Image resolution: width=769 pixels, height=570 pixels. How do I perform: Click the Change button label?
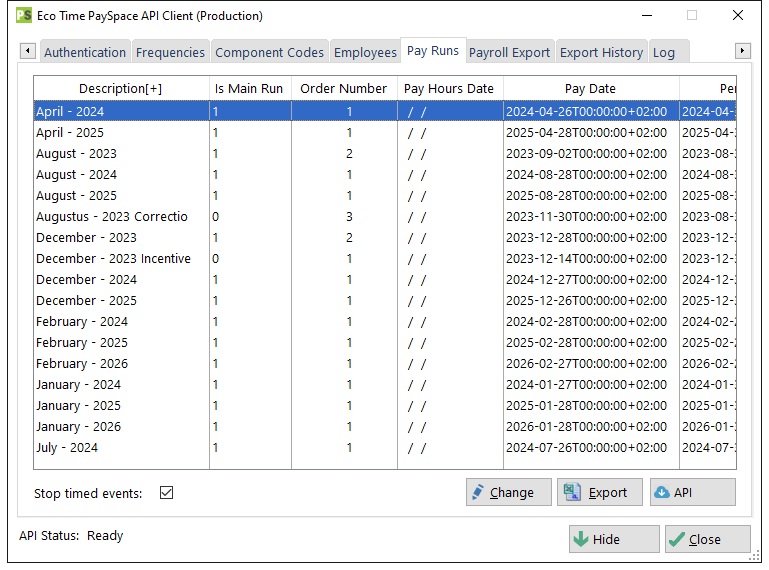(512, 492)
